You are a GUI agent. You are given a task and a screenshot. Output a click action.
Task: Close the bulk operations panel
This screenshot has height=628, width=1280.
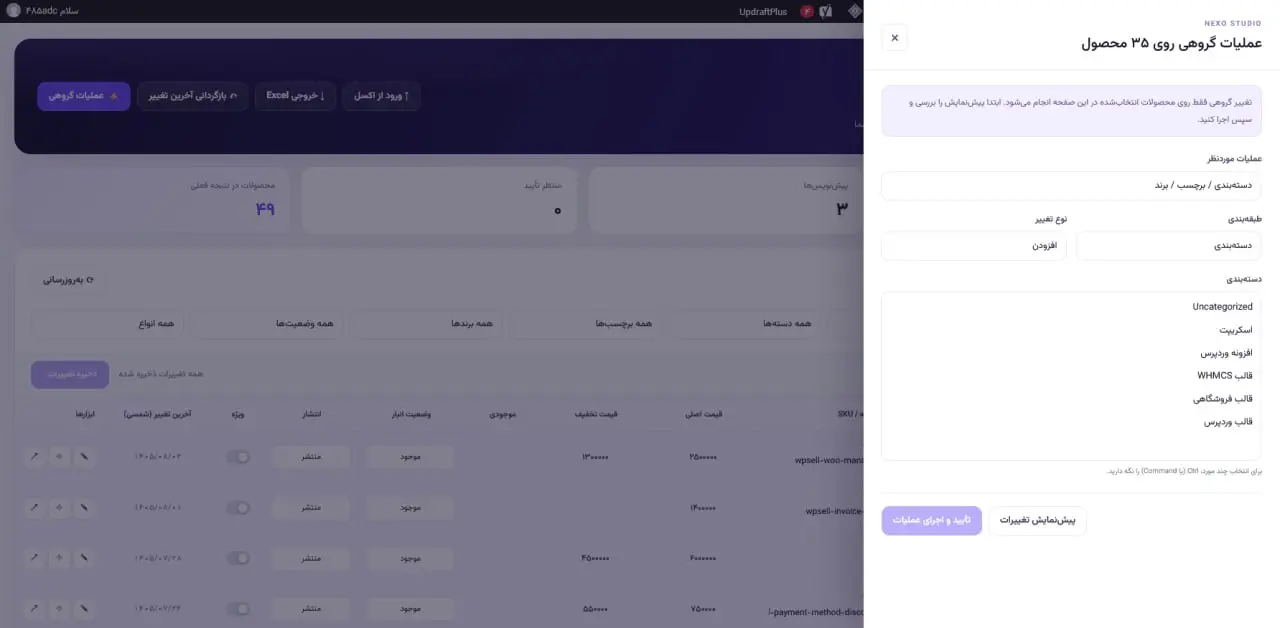(894, 38)
